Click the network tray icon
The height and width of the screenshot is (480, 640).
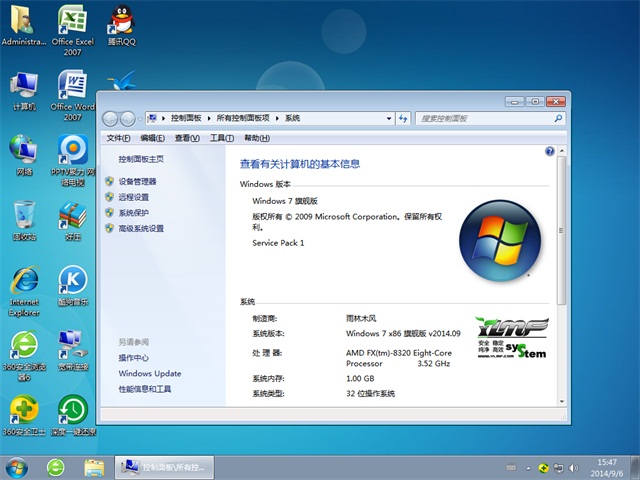(558, 468)
